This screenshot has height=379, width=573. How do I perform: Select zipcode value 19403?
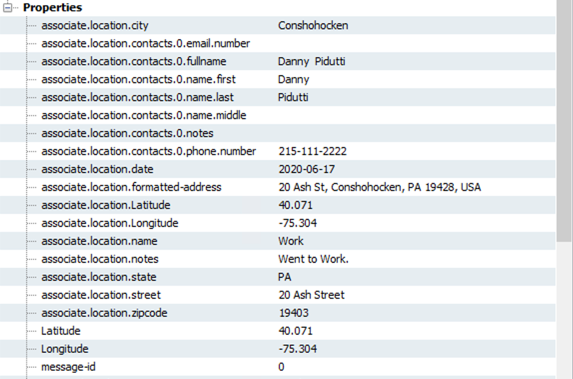pyautogui.click(x=294, y=313)
